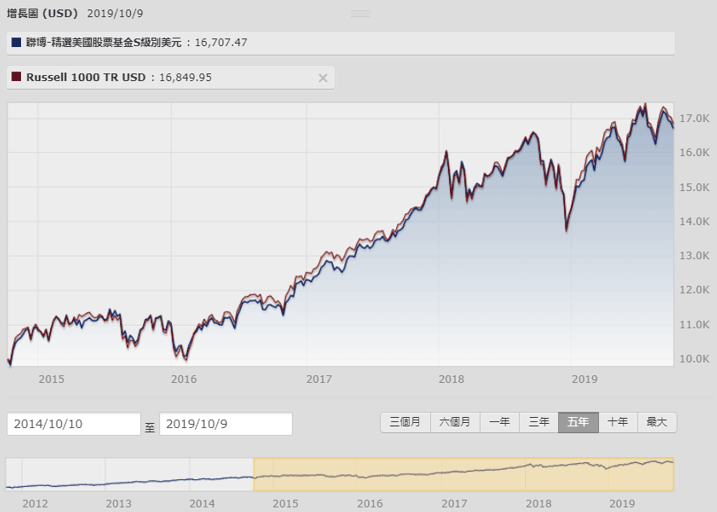
Task: Choose the 一年 time range
Action: coord(500,422)
